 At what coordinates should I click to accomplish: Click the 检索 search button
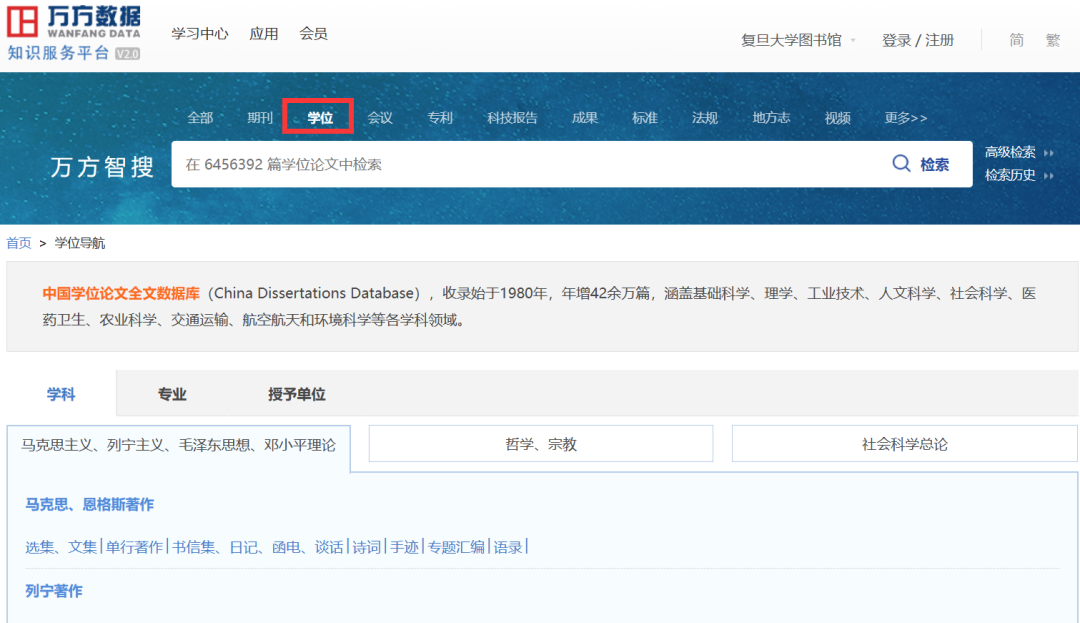934,164
